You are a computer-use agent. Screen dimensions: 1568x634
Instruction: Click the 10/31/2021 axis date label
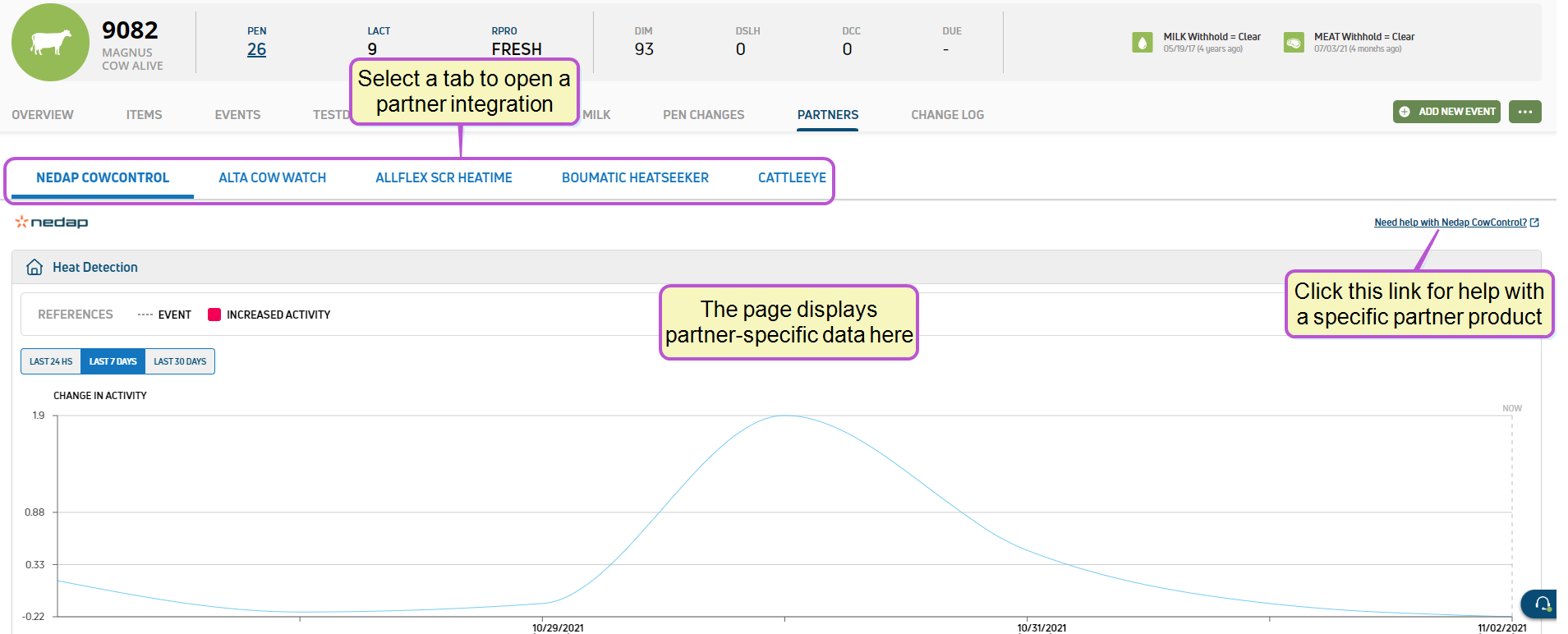(x=1042, y=627)
